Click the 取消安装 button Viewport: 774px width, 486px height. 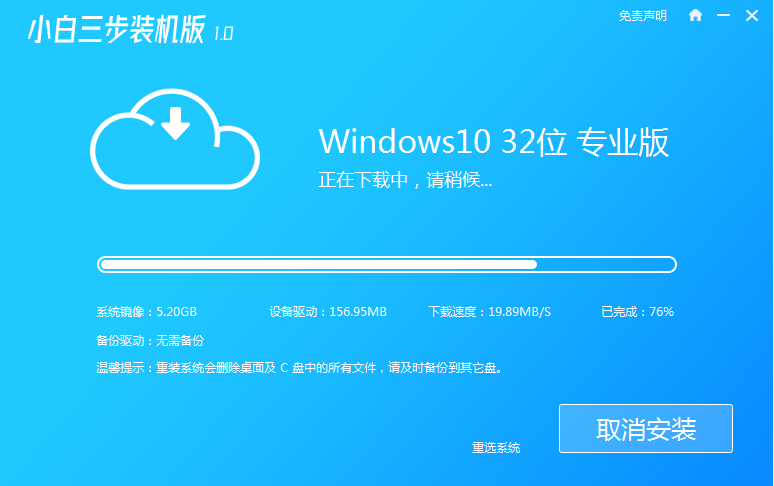pyautogui.click(x=646, y=428)
